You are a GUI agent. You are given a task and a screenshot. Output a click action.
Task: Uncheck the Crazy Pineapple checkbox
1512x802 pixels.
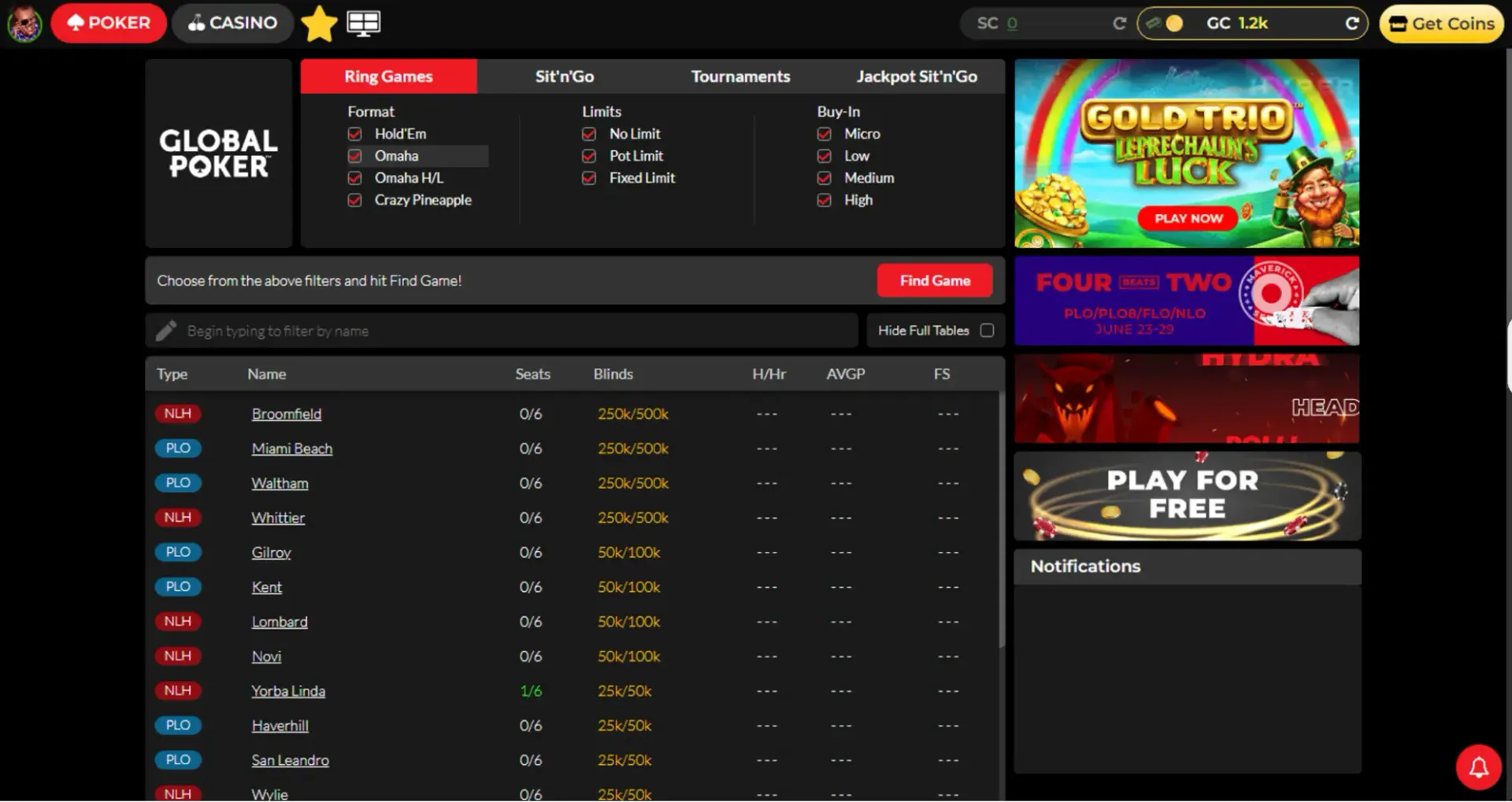[355, 200]
